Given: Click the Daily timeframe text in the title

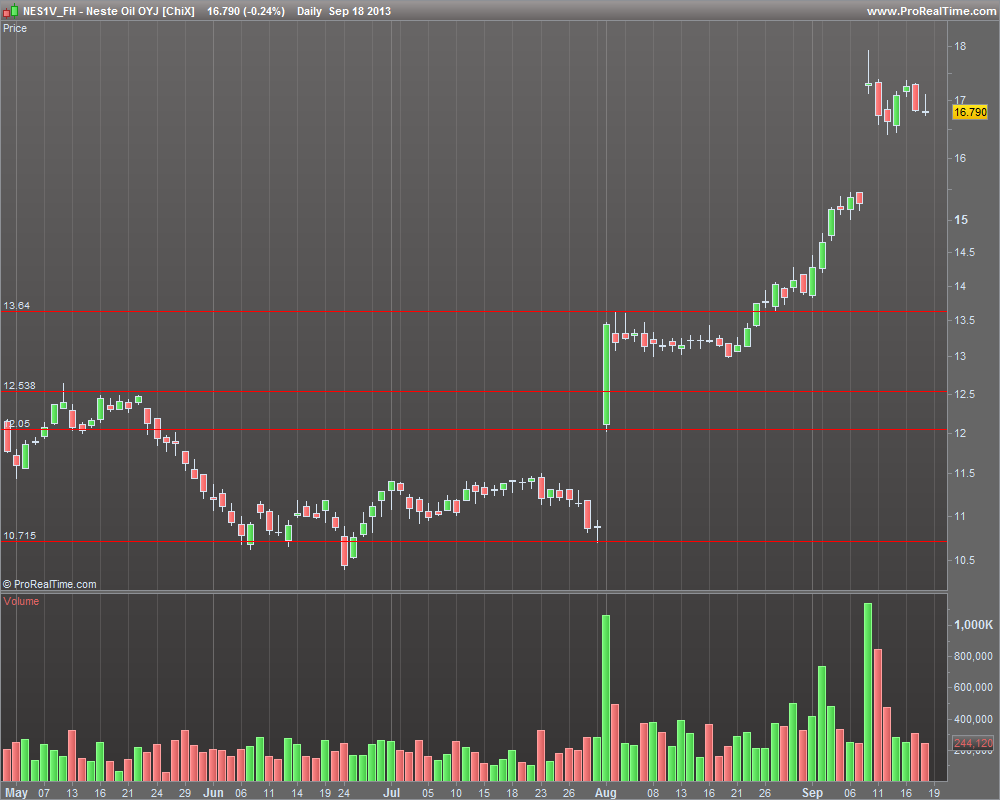Looking at the screenshot, I should 309,11.
